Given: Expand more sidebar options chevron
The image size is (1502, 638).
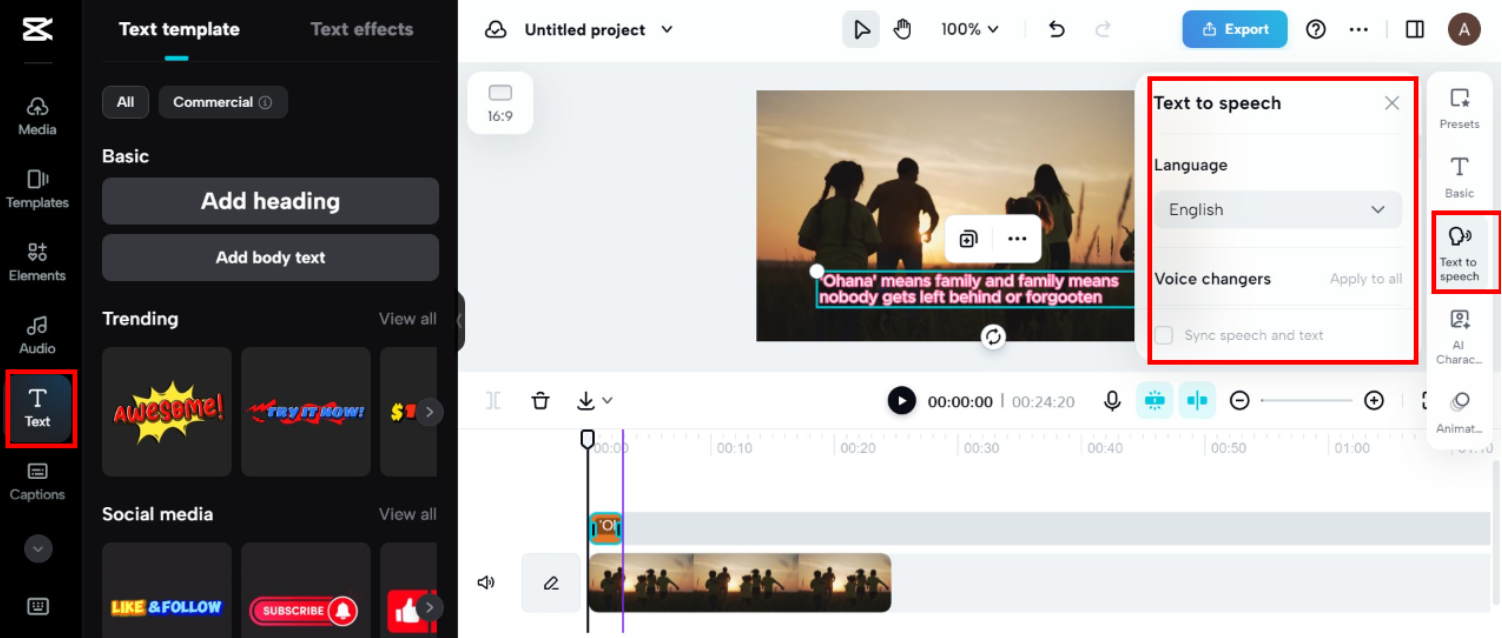Looking at the screenshot, I should click(x=37, y=548).
